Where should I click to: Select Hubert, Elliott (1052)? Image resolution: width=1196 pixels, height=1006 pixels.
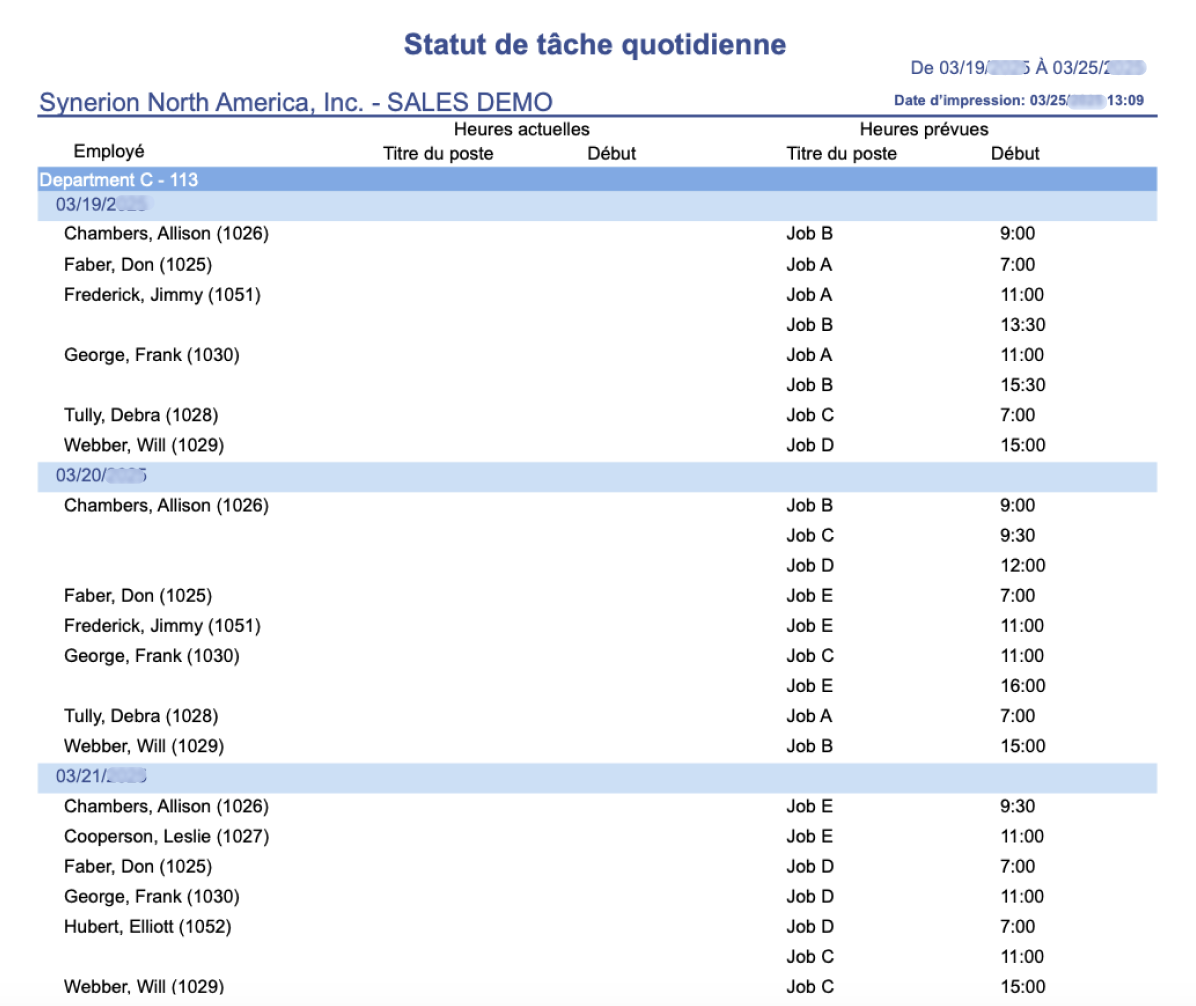click(x=148, y=927)
